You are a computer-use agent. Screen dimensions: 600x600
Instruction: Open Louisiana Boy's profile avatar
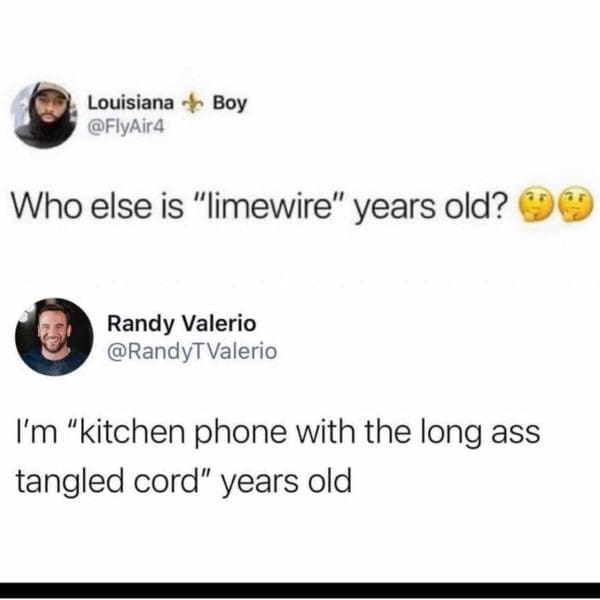(44, 115)
